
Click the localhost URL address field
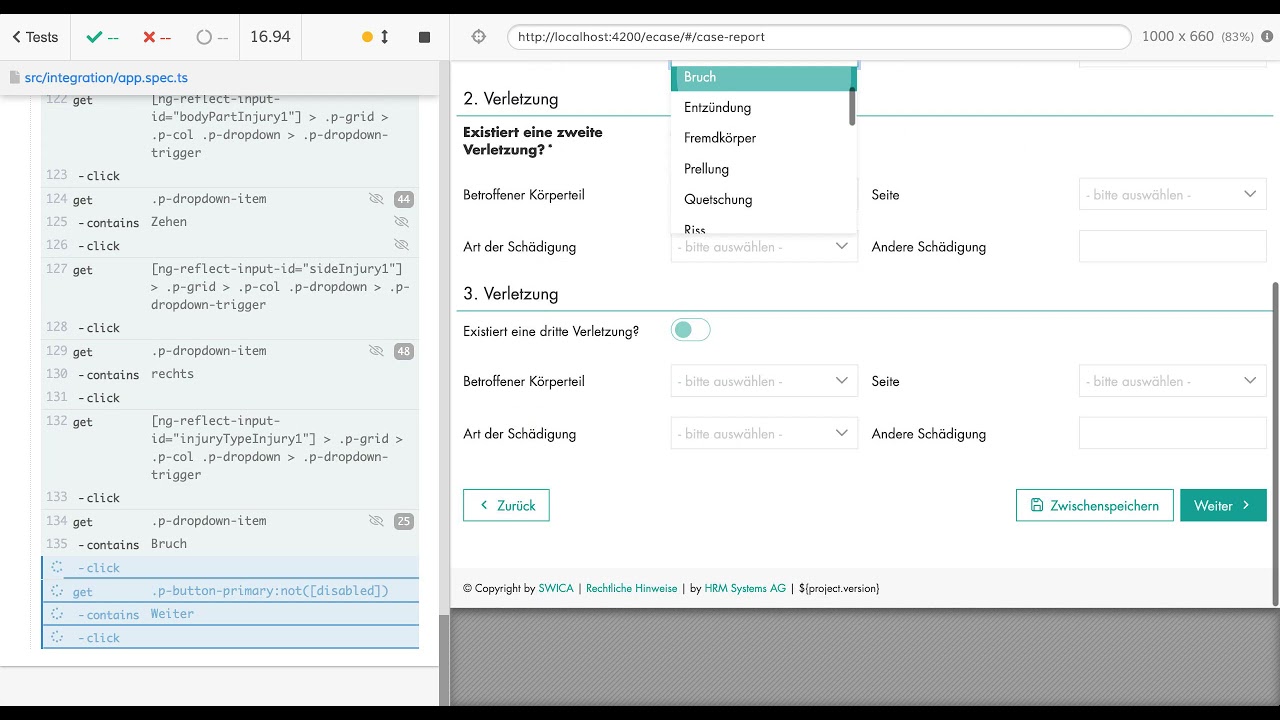tap(818, 37)
